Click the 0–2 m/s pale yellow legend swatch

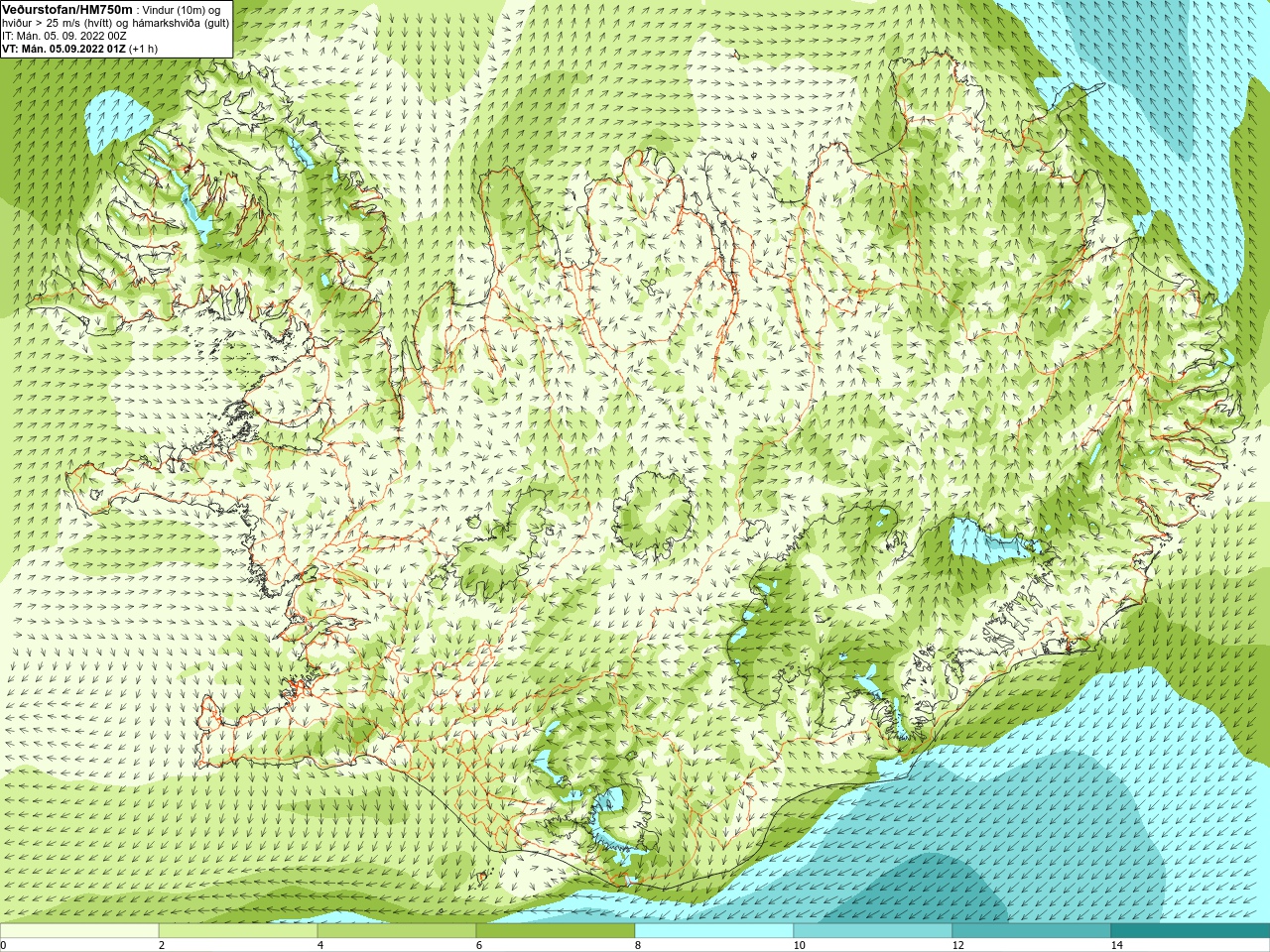point(79,931)
